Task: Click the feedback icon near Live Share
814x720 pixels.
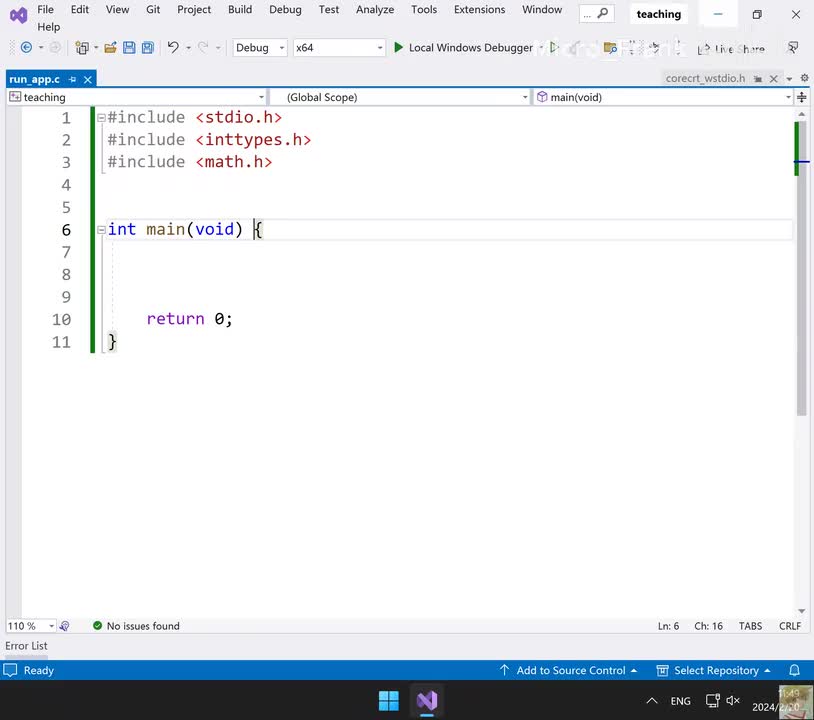Action: tap(792, 48)
